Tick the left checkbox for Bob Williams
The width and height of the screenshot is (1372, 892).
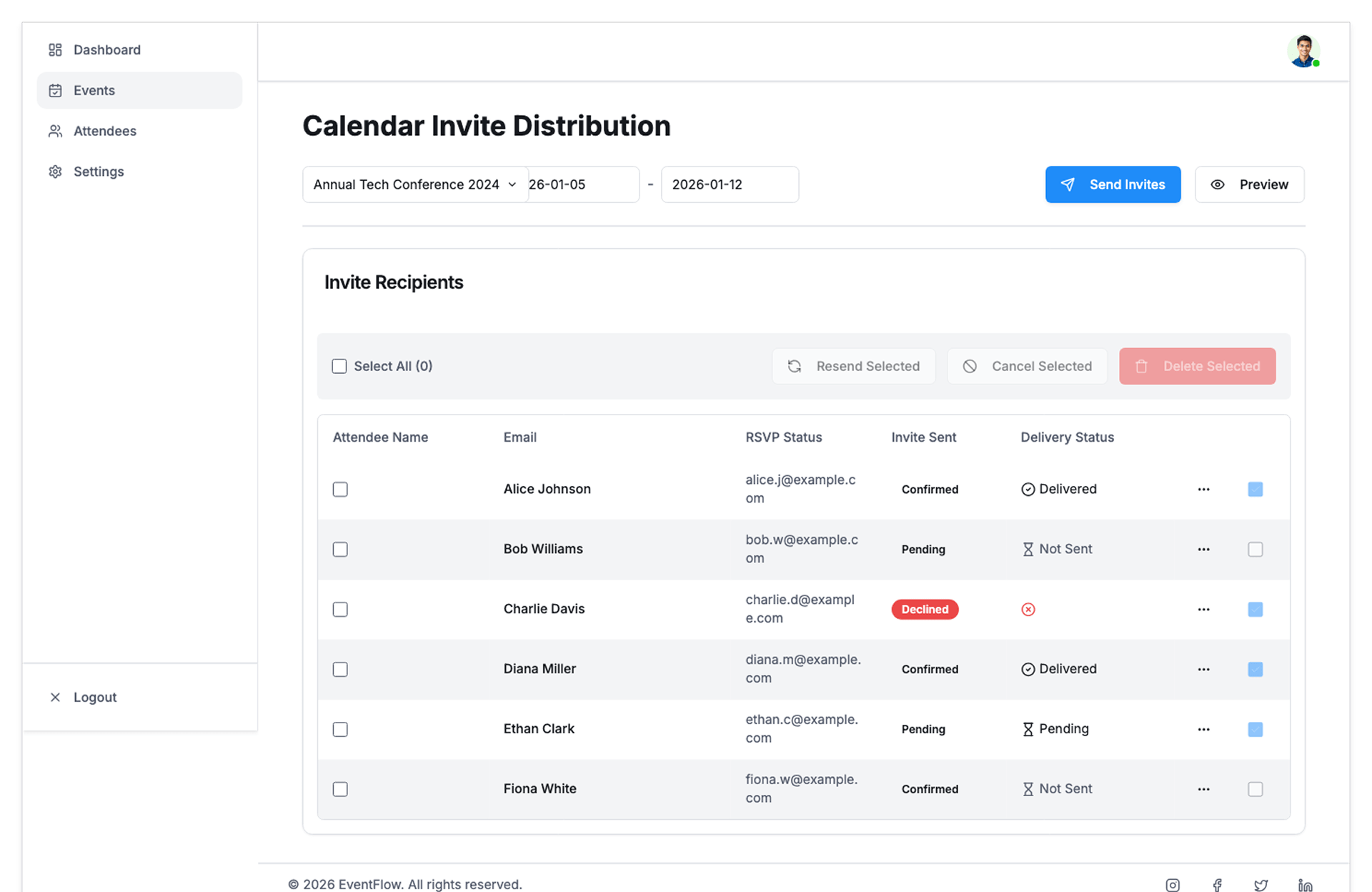[340, 550]
